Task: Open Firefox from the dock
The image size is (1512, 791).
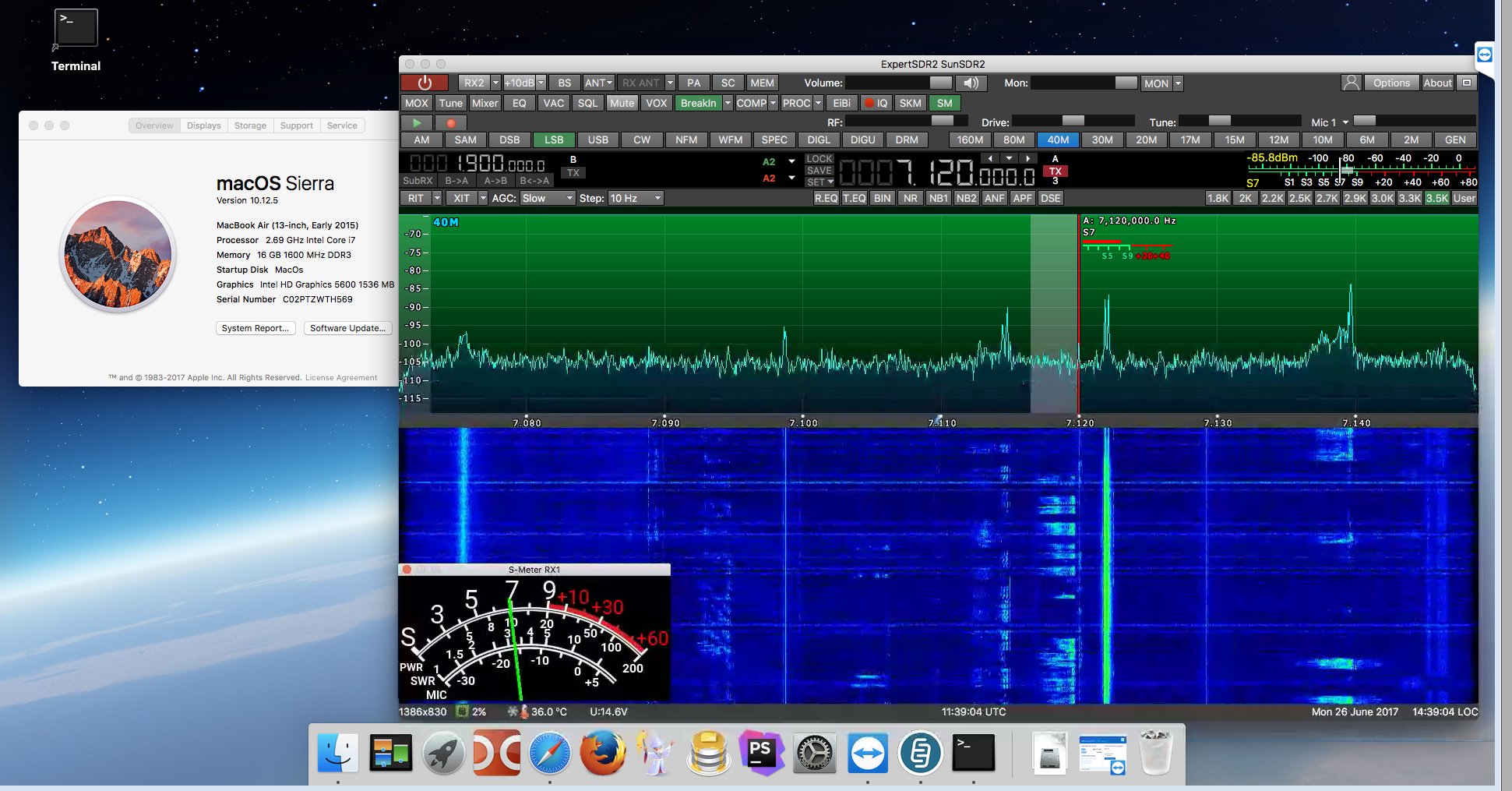Action: point(603,753)
